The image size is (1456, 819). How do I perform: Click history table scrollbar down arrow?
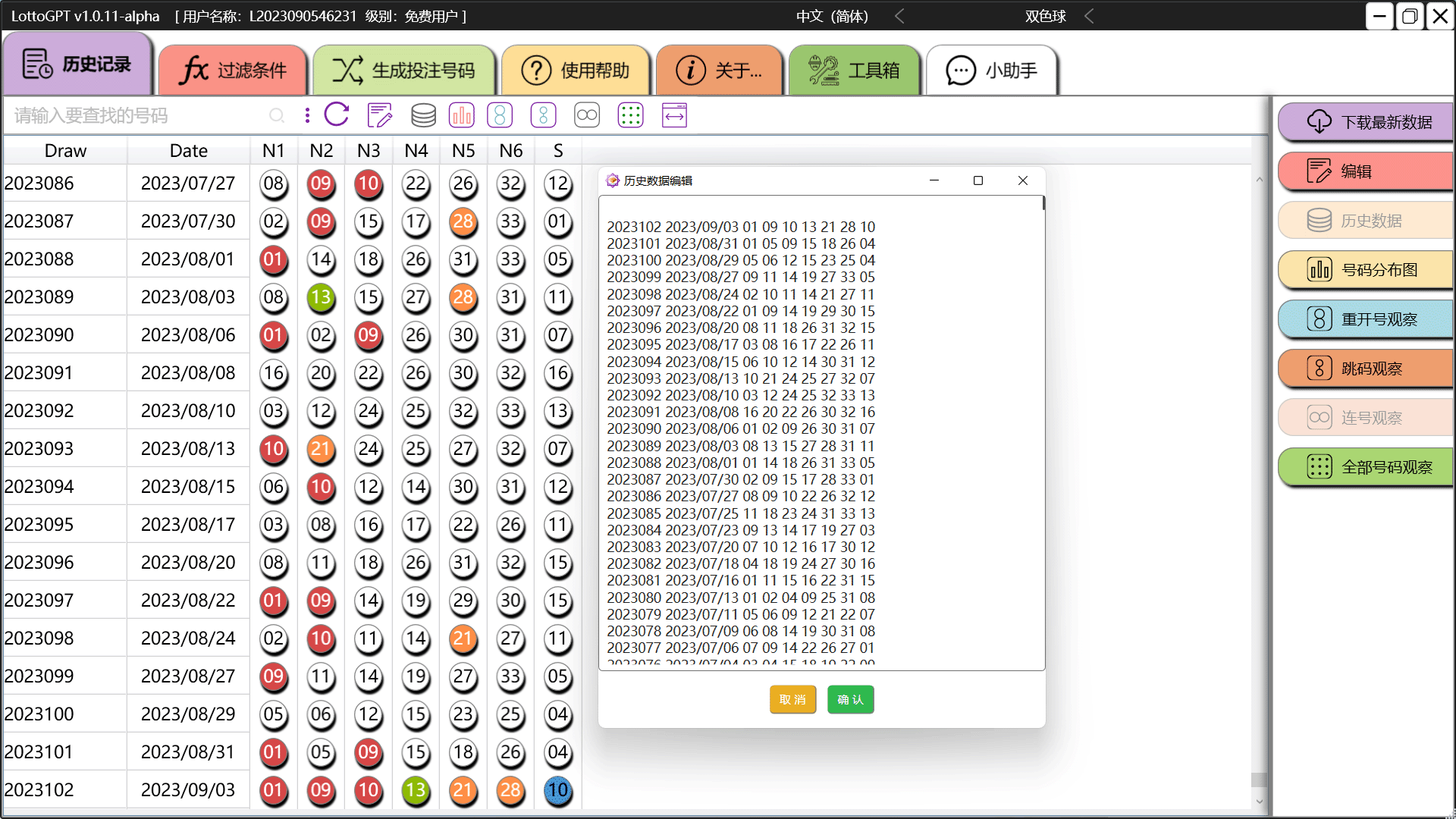(x=1260, y=801)
